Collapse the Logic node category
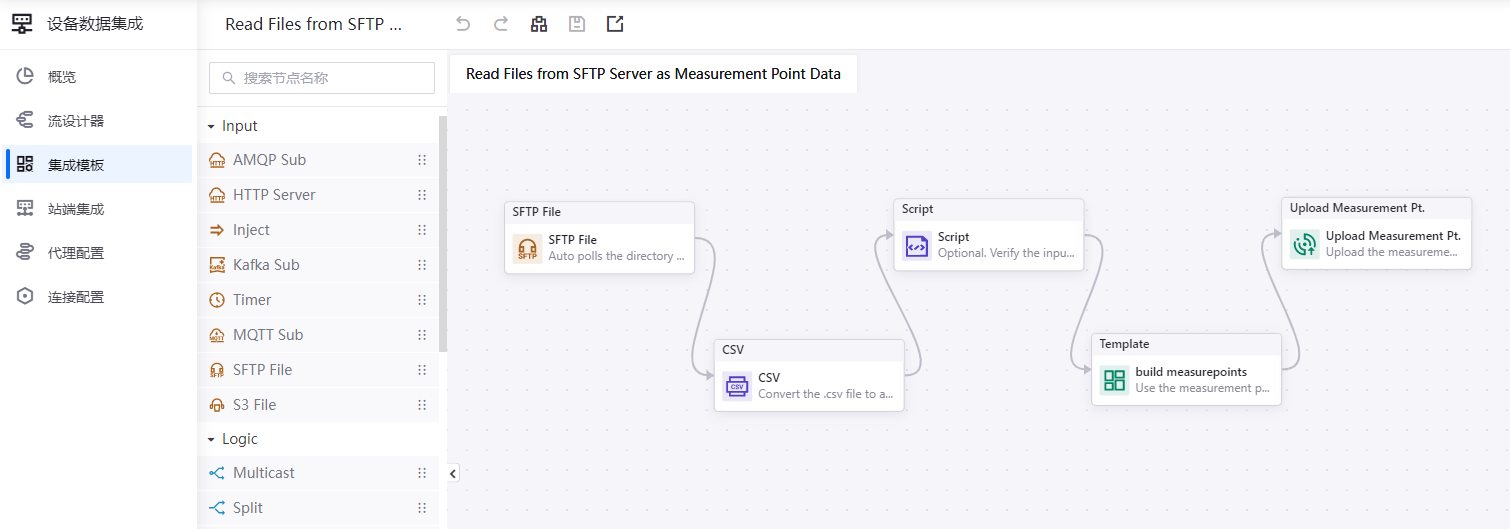The width and height of the screenshot is (1510, 529). pyautogui.click(x=211, y=439)
